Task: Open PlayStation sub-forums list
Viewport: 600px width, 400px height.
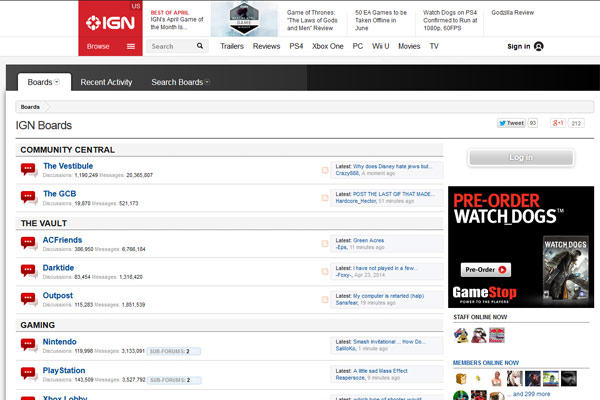Action: [174, 380]
